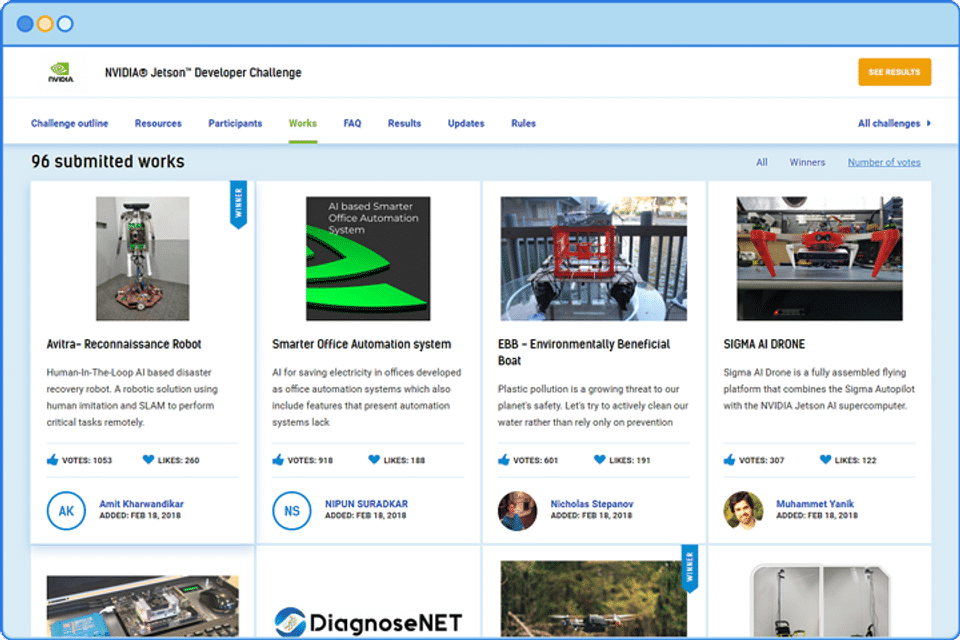Open the All challenges arrow link
Screen dimensions: 960x640
pyautogui.click(x=894, y=123)
